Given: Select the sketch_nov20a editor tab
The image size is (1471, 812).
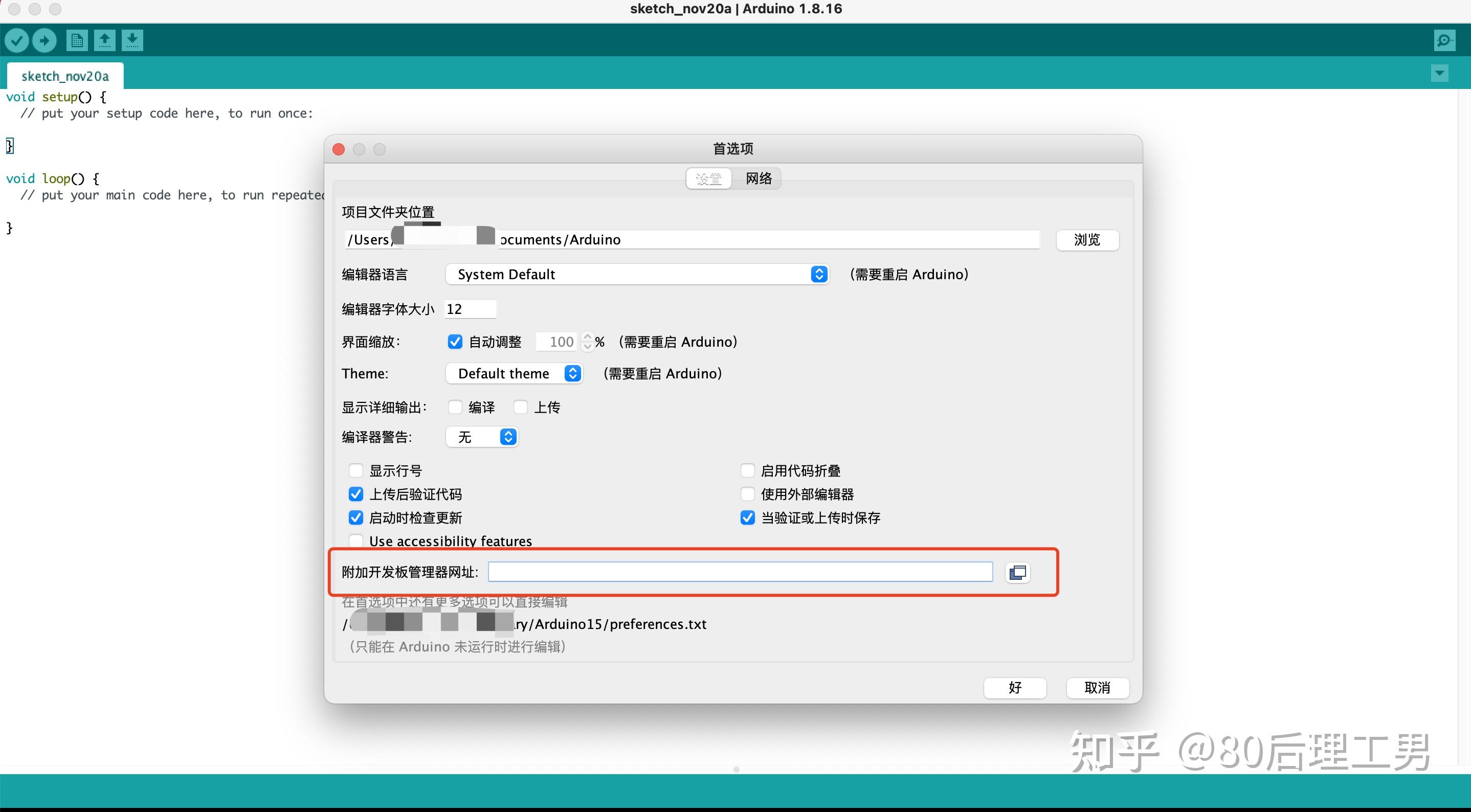Looking at the screenshot, I should [x=65, y=75].
